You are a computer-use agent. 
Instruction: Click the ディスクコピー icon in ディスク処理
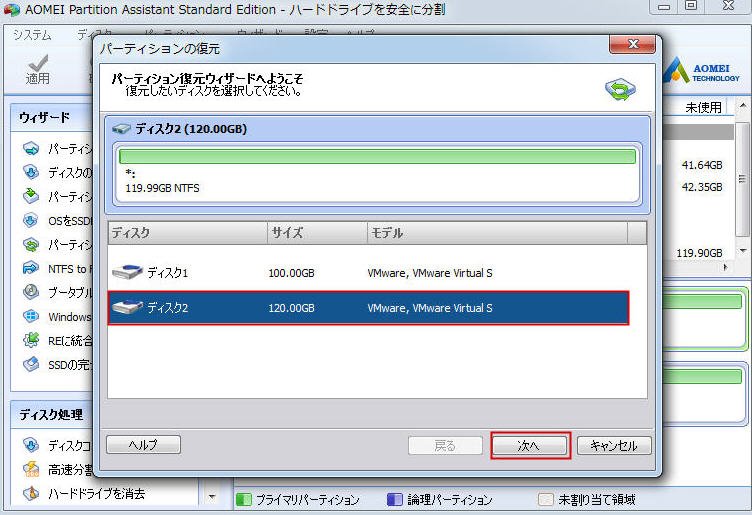31,445
